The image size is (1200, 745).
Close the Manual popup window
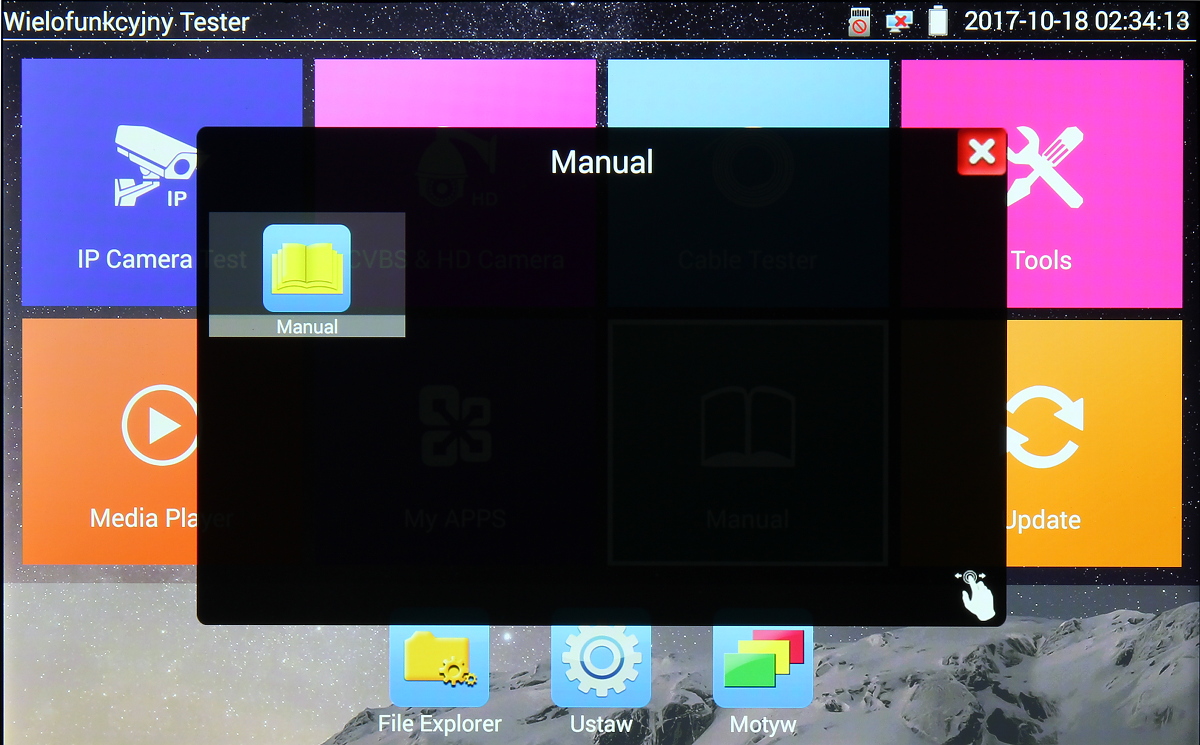981,152
